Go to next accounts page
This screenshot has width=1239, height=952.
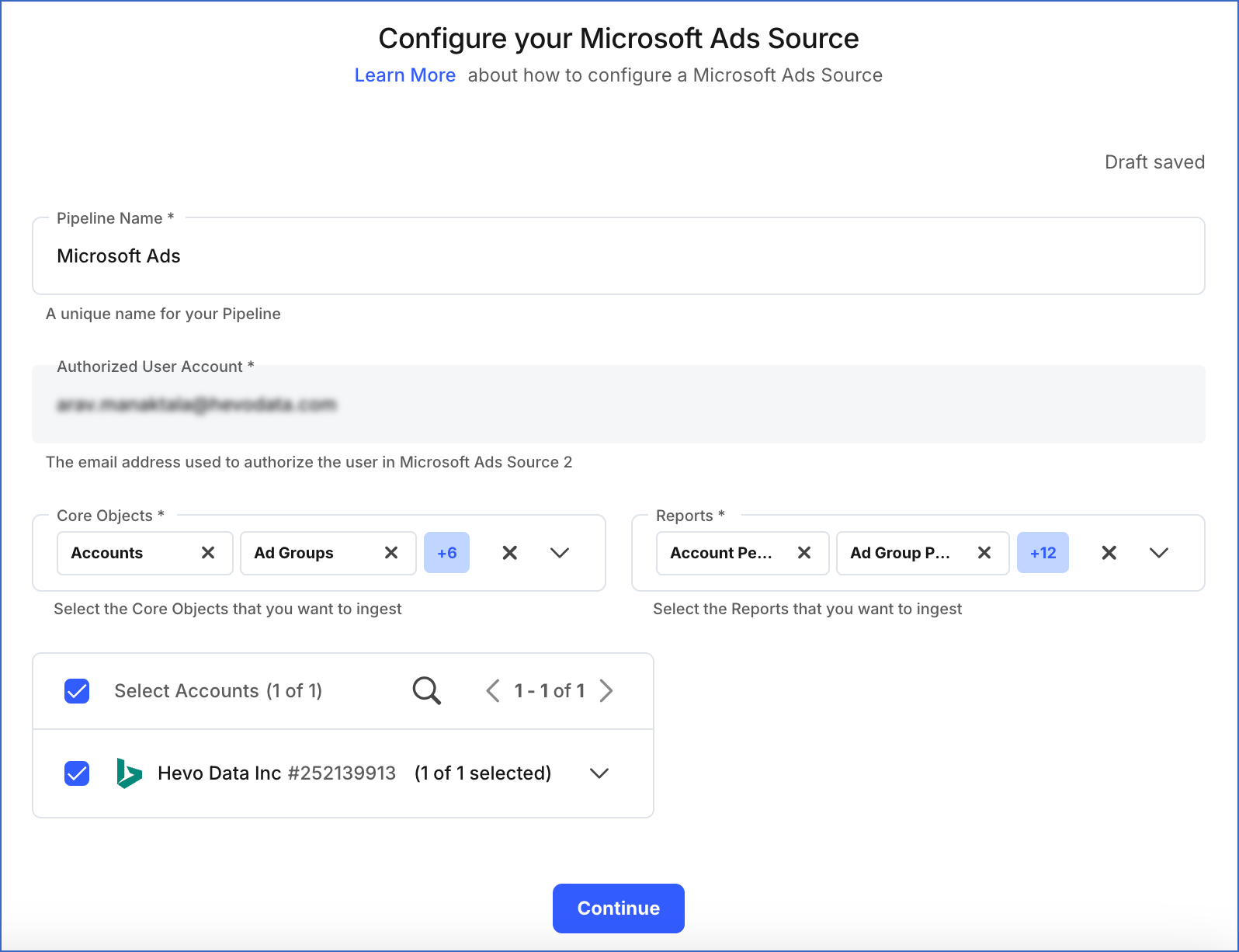coord(606,690)
